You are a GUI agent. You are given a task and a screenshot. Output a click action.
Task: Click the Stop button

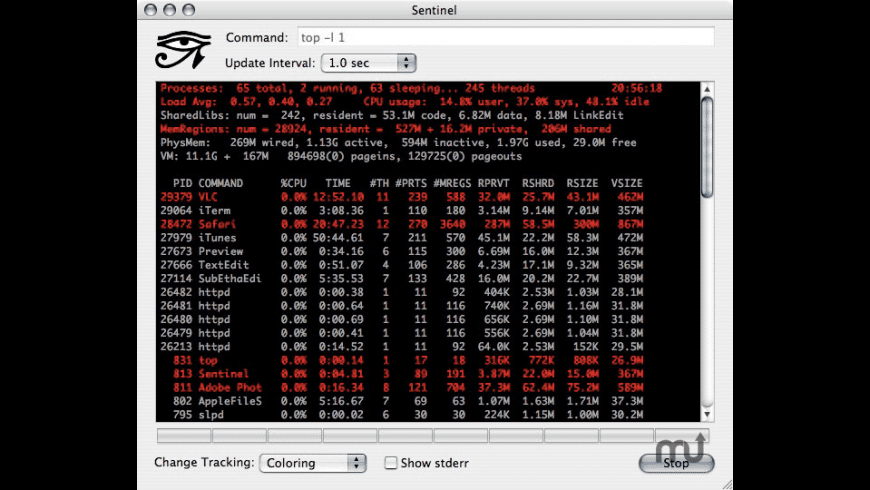pos(676,463)
